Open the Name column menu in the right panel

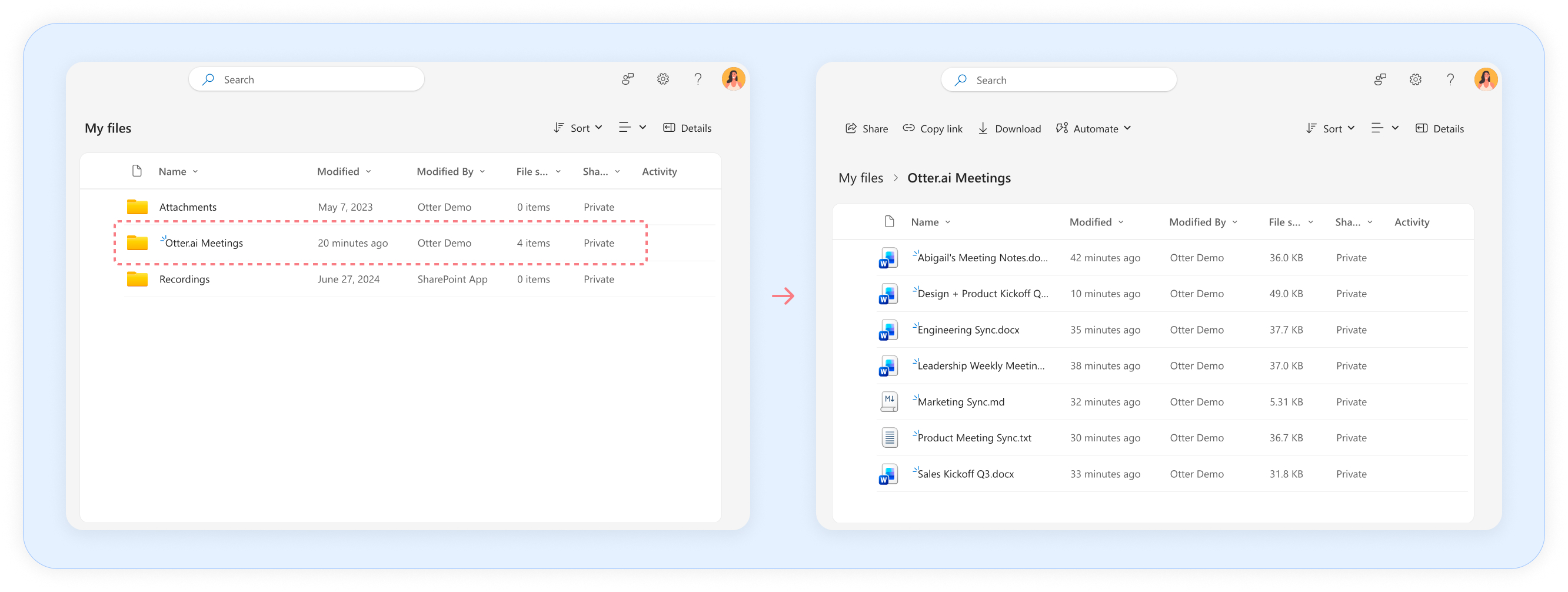(931, 222)
